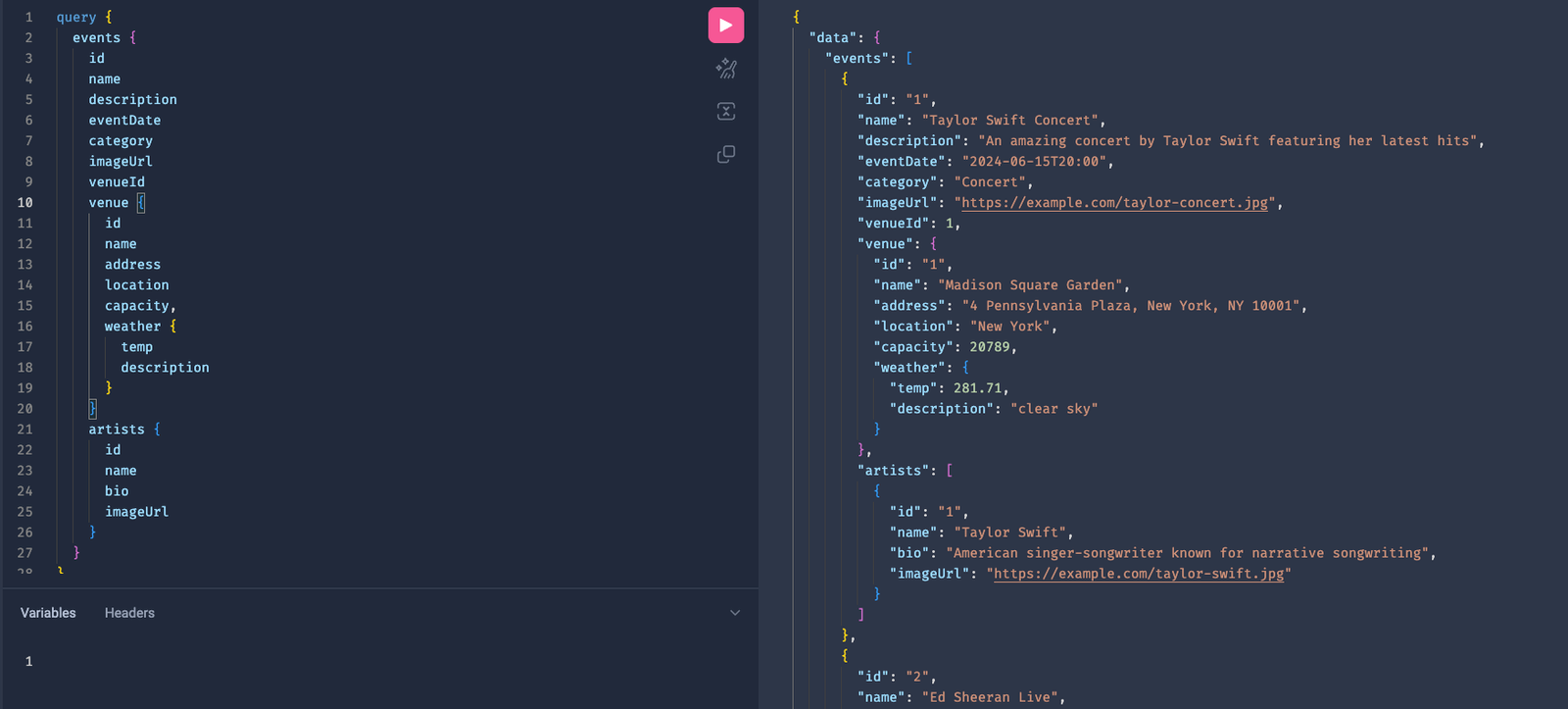Click the 'imageUrl' field on line 8

(x=121, y=162)
